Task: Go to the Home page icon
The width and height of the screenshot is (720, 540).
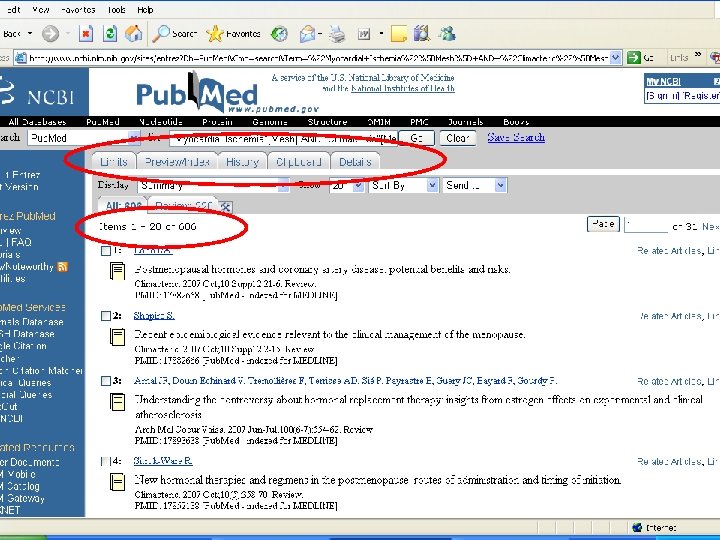Action: [134, 34]
